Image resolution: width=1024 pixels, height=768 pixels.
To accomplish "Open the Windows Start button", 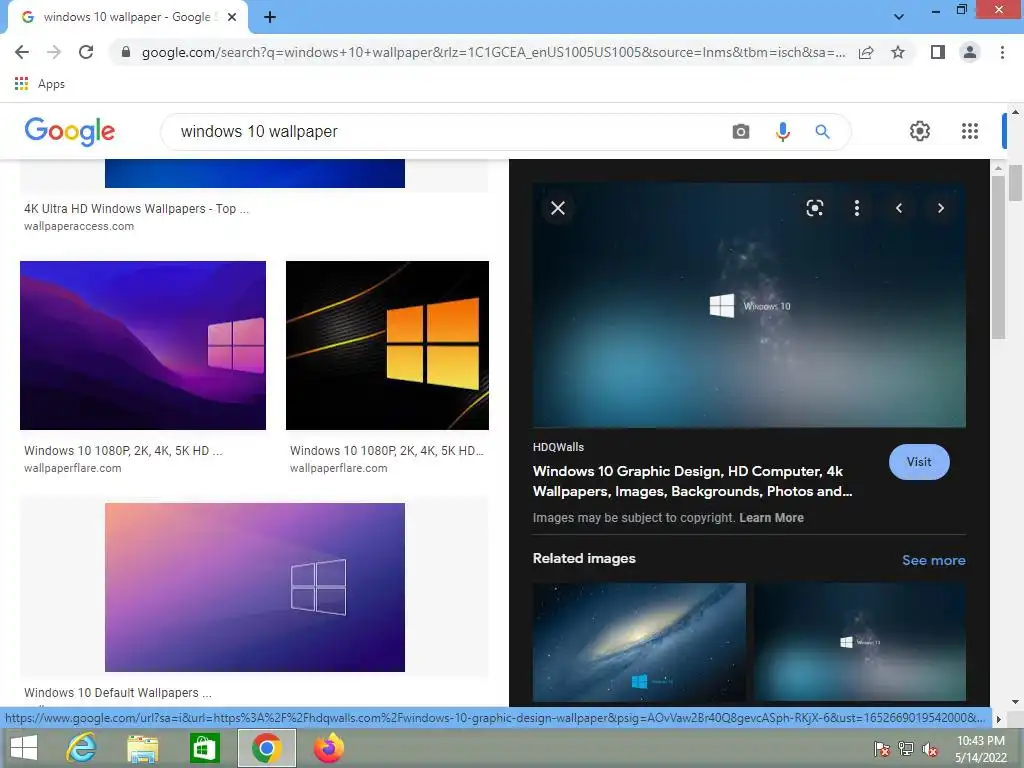I will point(24,748).
